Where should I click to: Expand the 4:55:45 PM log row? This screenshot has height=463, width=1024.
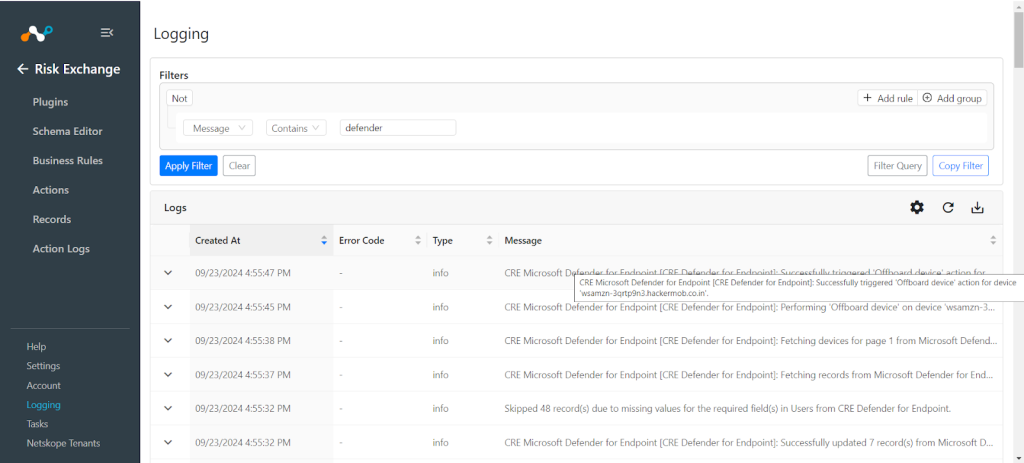coord(168,306)
